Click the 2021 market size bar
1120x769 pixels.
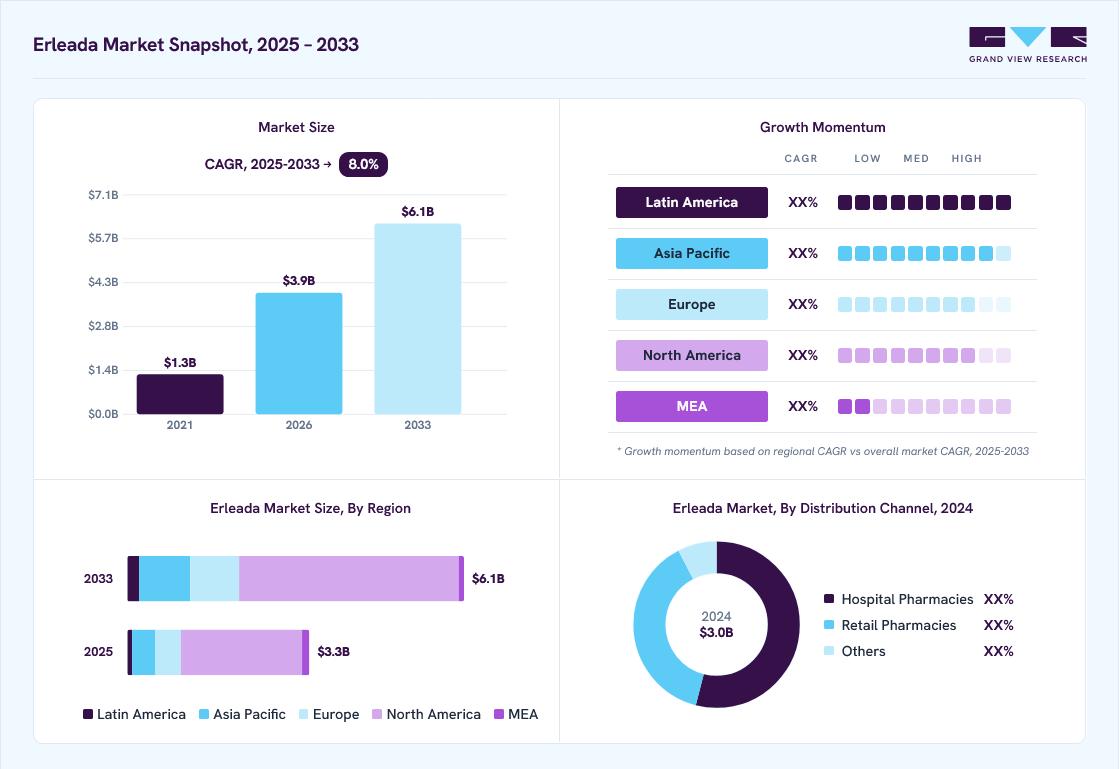tap(180, 394)
